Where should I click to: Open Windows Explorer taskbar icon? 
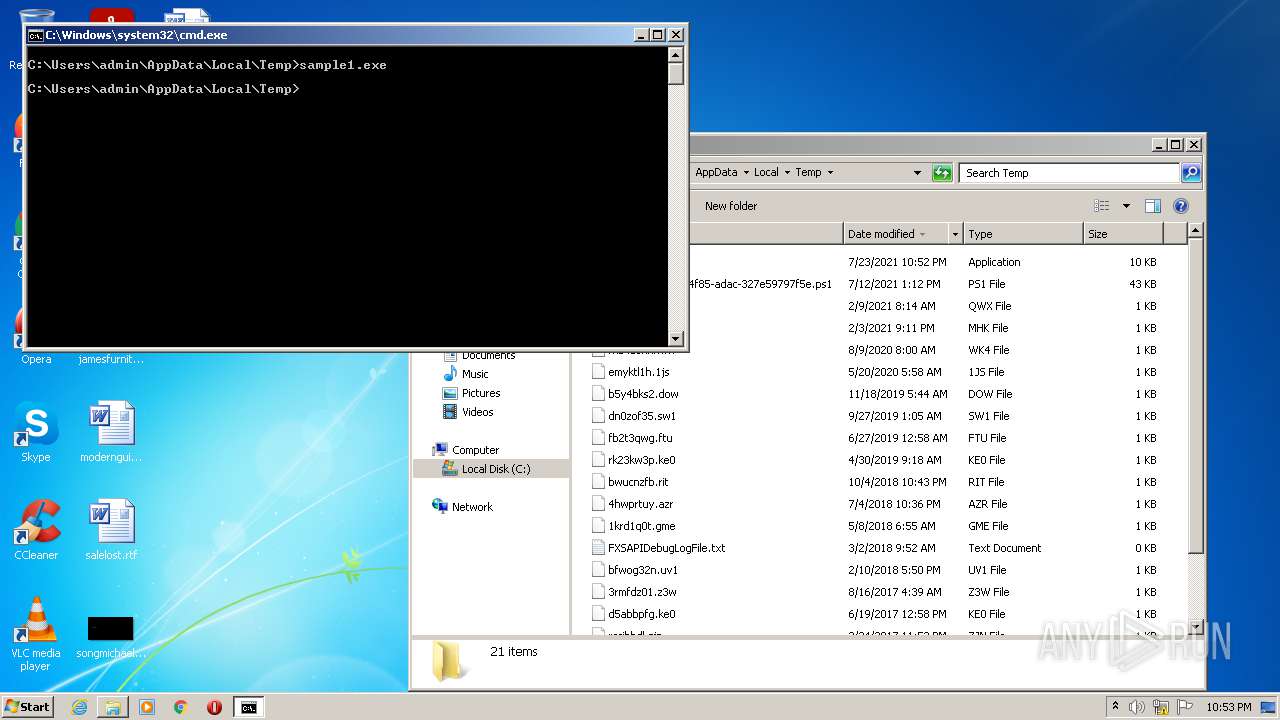pyautogui.click(x=113, y=707)
